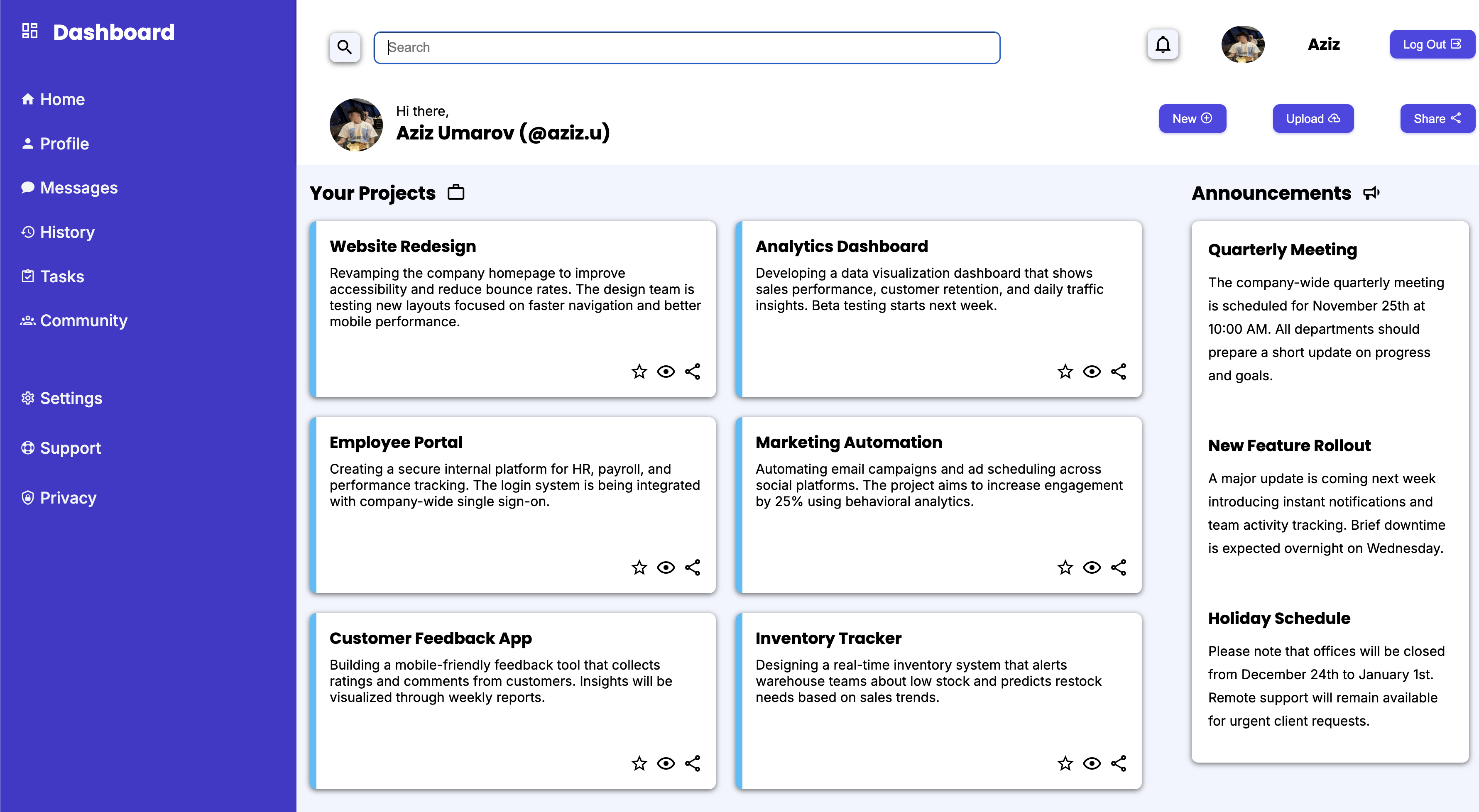Click the magnifying glass search icon
The image size is (1479, 812).
(345, 47)
